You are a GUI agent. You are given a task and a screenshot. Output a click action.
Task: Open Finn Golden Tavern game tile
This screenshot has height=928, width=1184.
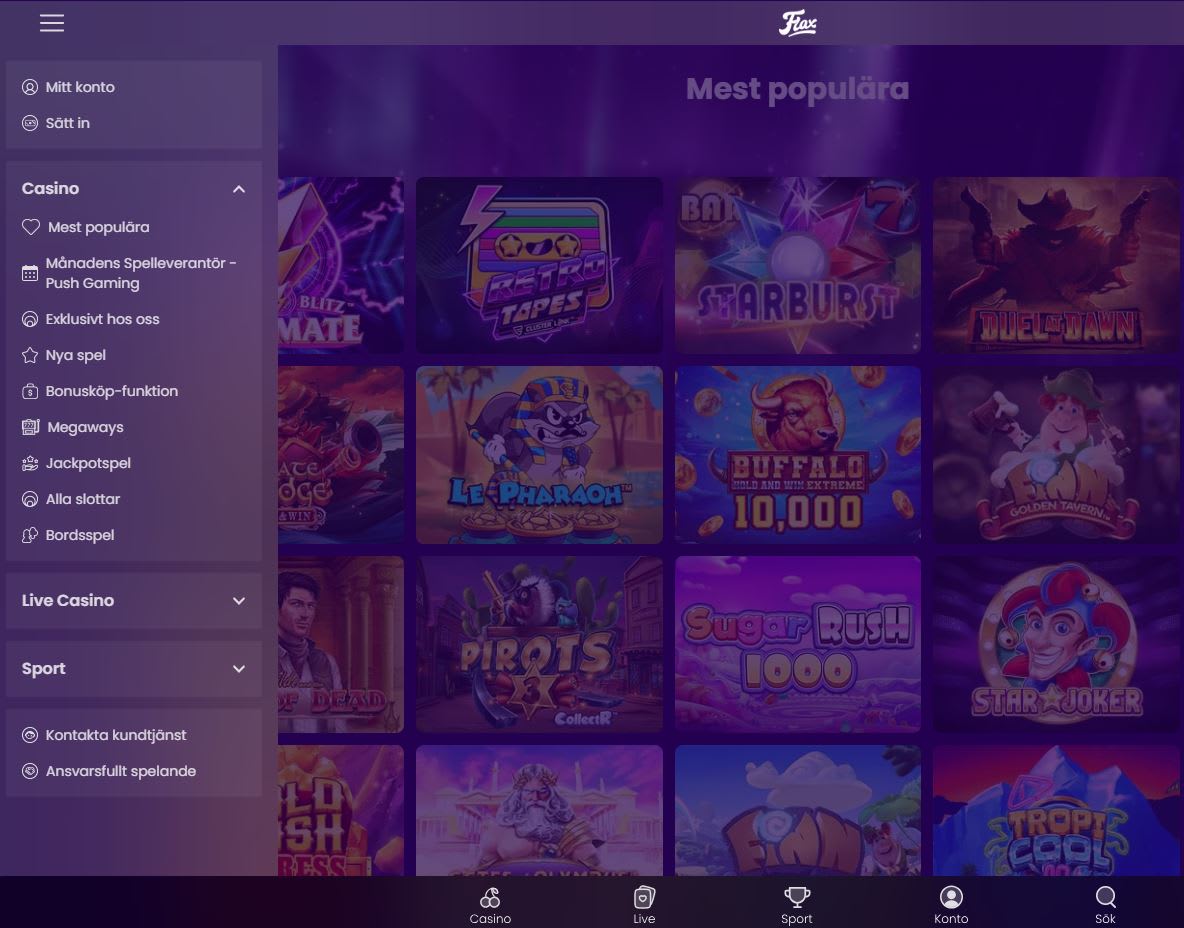[x=1056, y=455]
